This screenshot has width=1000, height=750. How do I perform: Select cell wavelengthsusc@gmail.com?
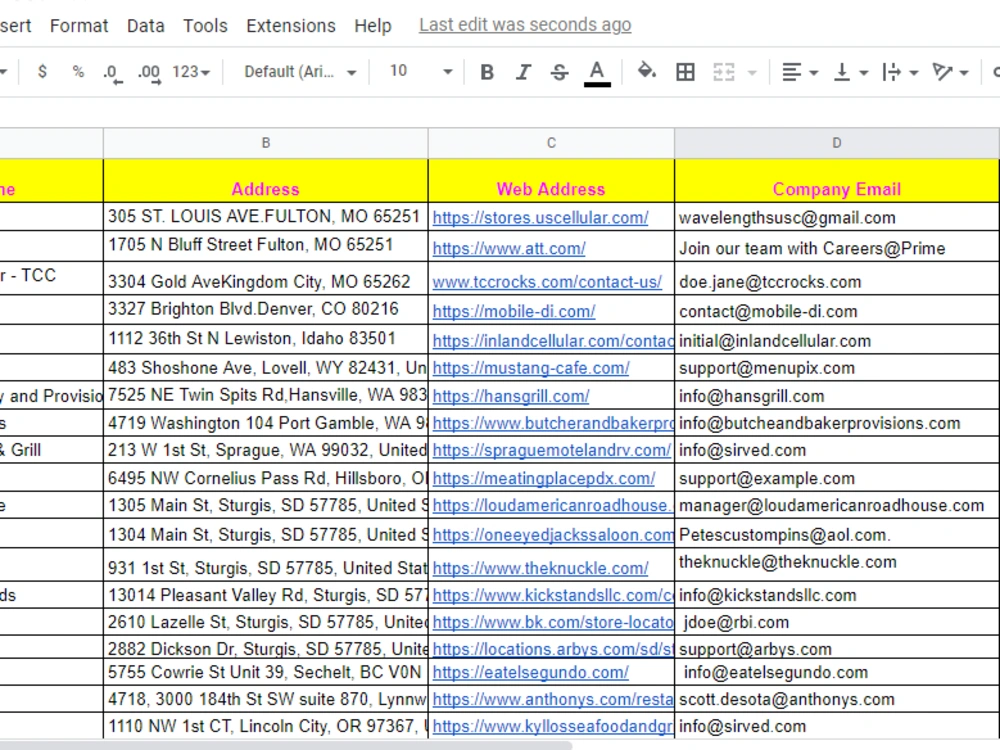pyautogui.click(x=837, y=217)
